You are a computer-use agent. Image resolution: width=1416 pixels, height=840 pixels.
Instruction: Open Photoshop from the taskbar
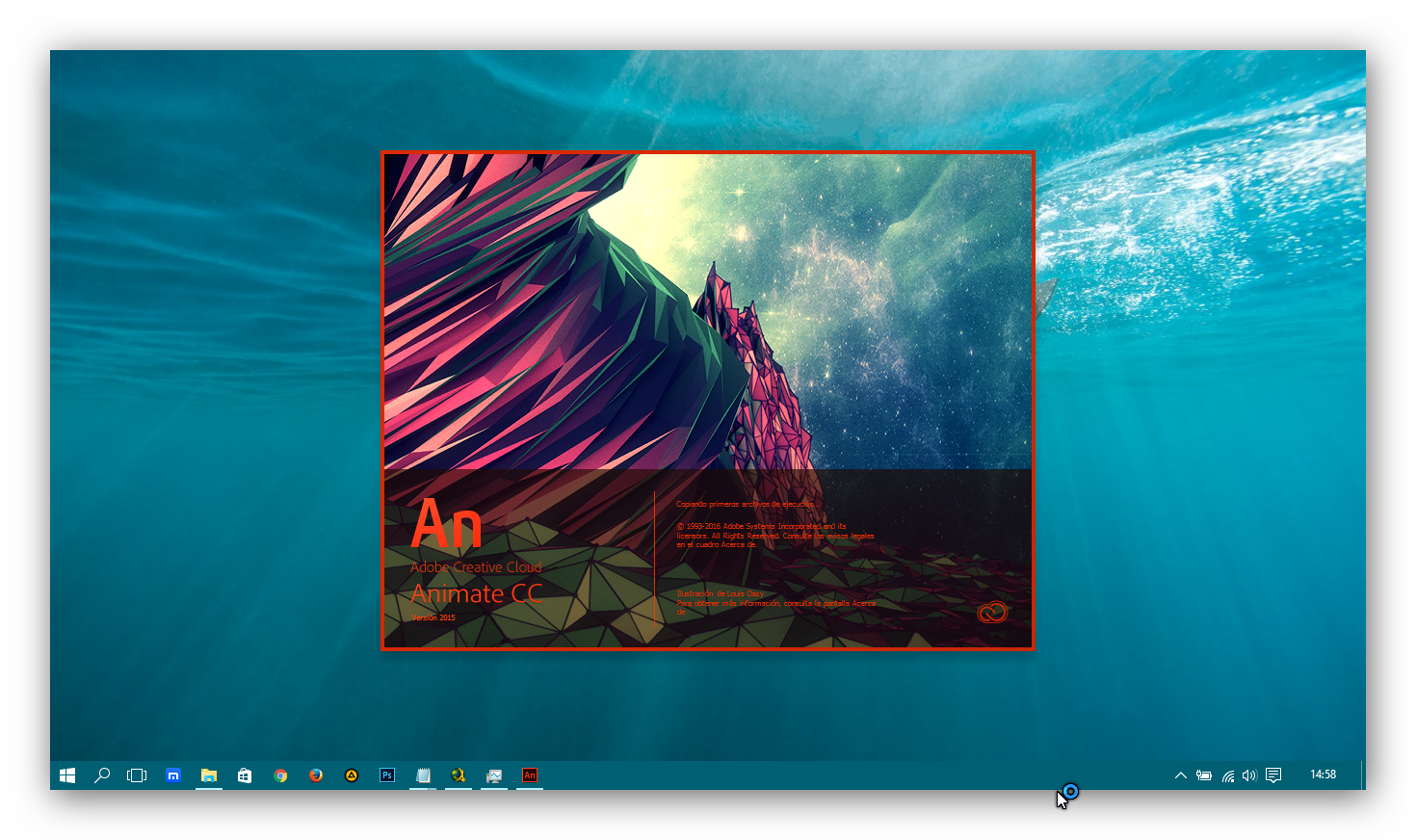387,775
